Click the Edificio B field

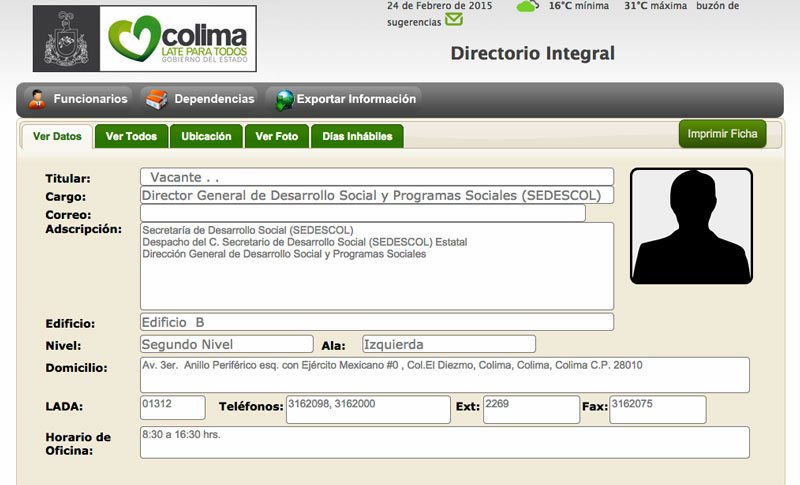(x=377, y=322)
